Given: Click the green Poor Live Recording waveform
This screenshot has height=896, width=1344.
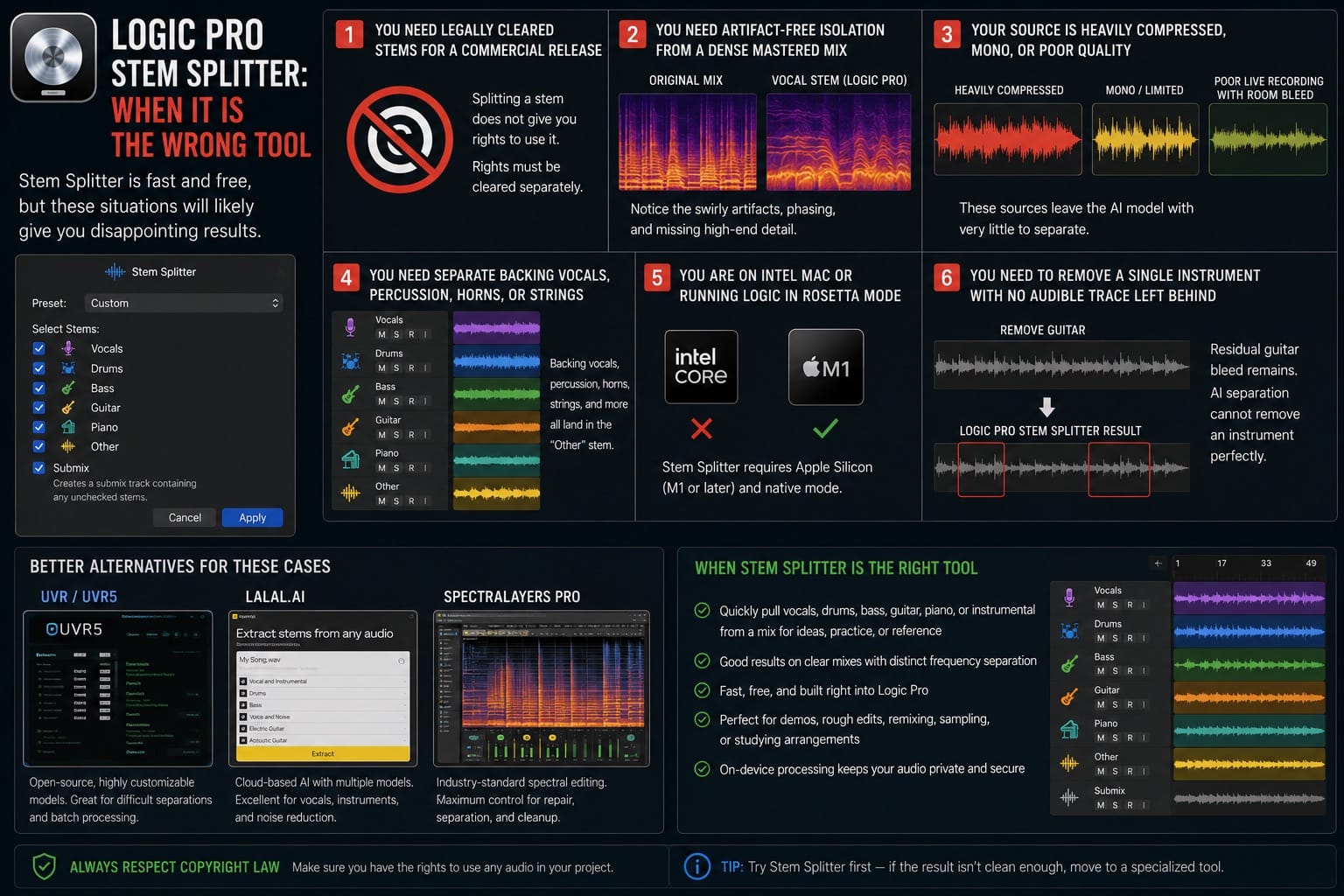Looking at the screenshot, I should 1268,139.
